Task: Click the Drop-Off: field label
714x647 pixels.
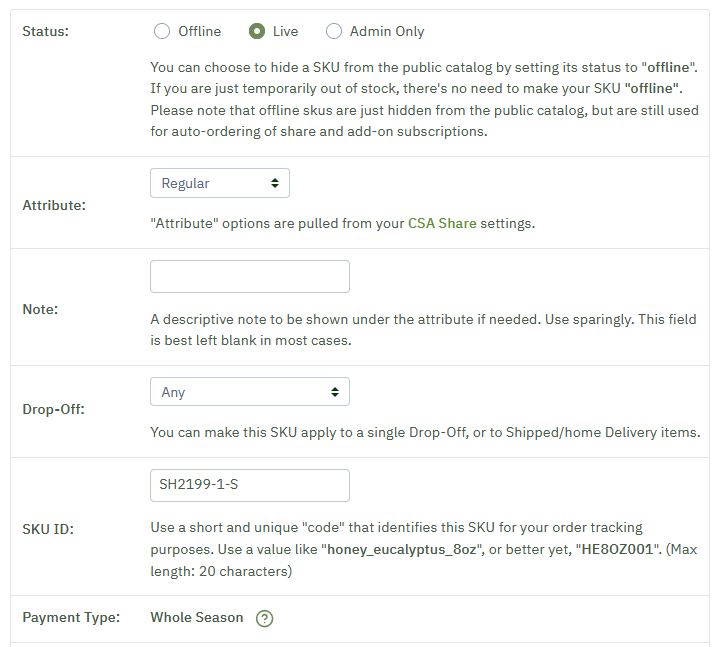Action: [54, 409]
